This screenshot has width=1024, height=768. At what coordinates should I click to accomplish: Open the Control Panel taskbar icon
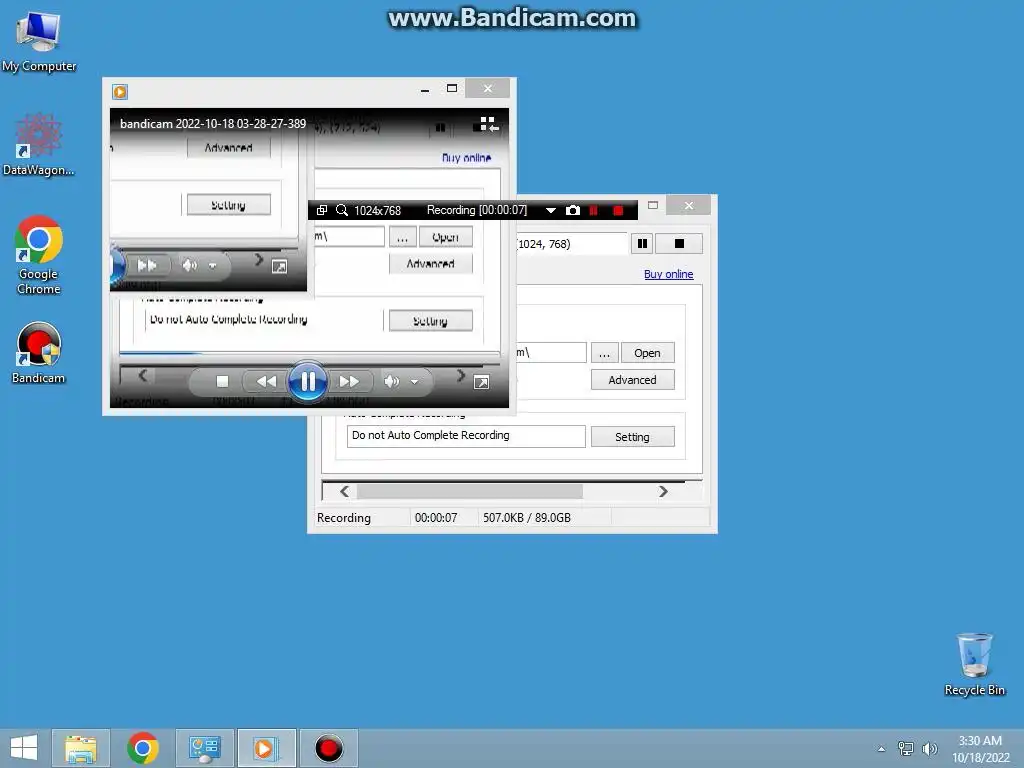coord(204,748)
